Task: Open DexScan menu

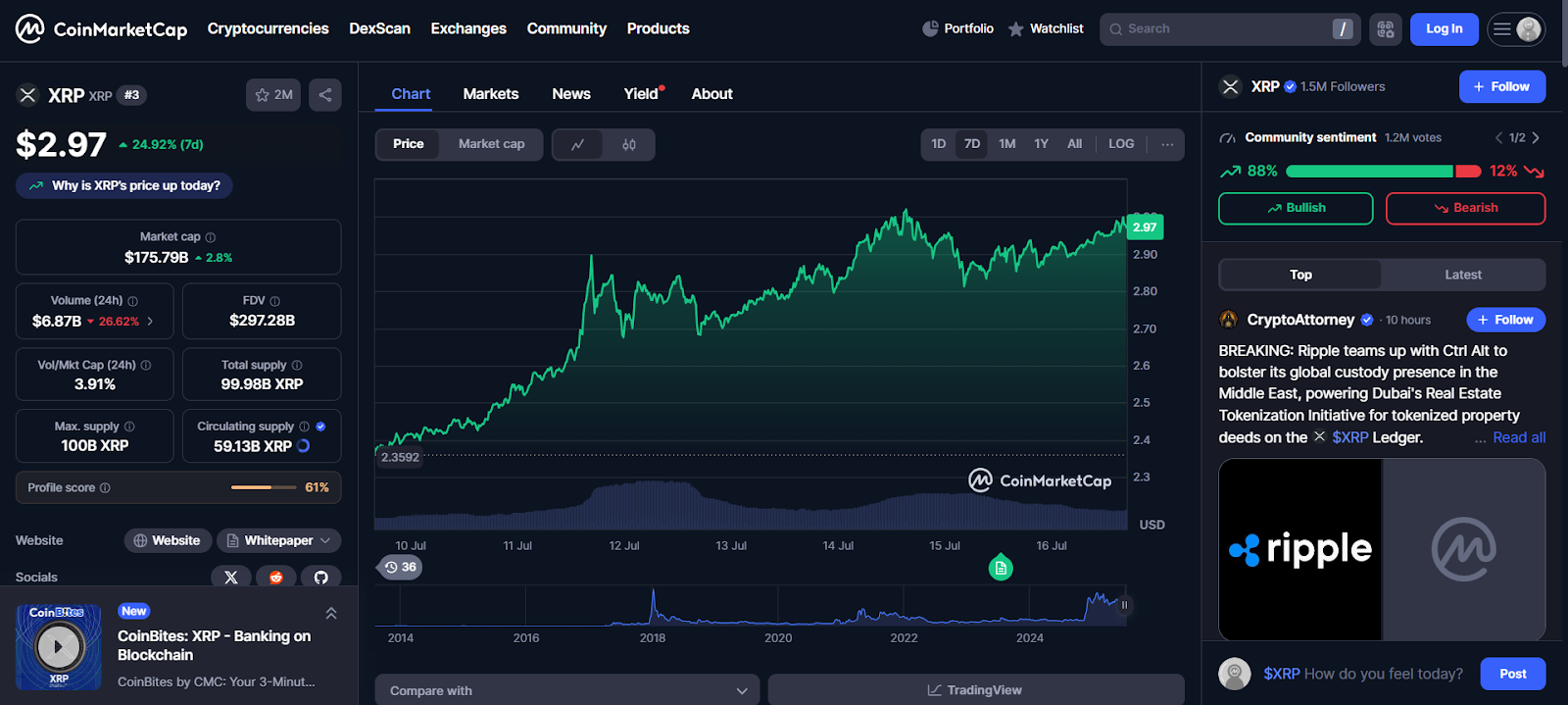Action: point(380,28)
